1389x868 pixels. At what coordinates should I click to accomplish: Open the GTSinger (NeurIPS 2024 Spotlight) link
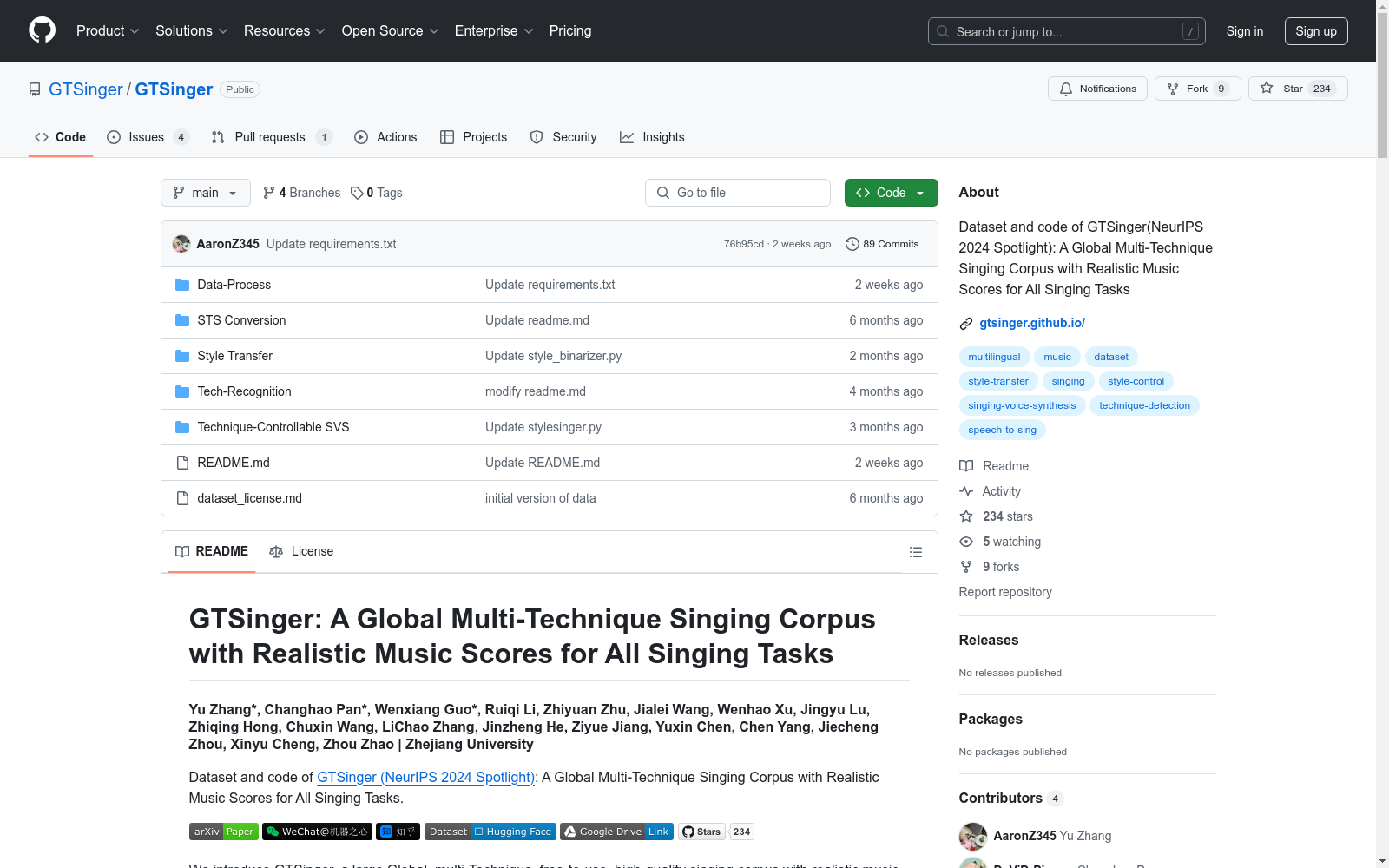(425, 777)
